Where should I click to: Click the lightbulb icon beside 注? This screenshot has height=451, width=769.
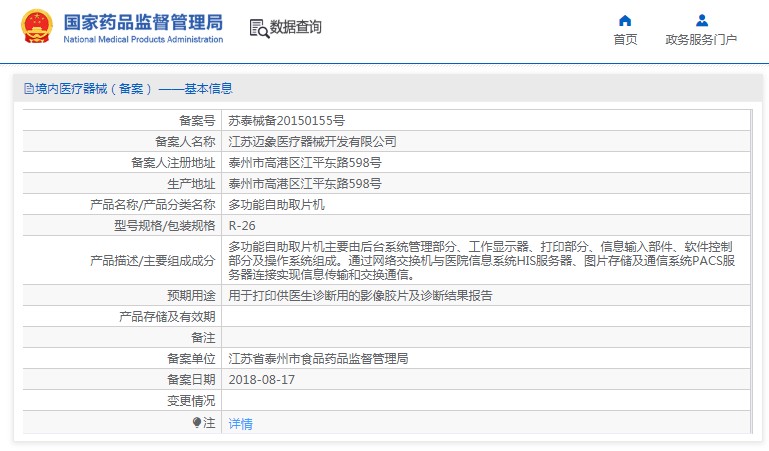point(197,422)
